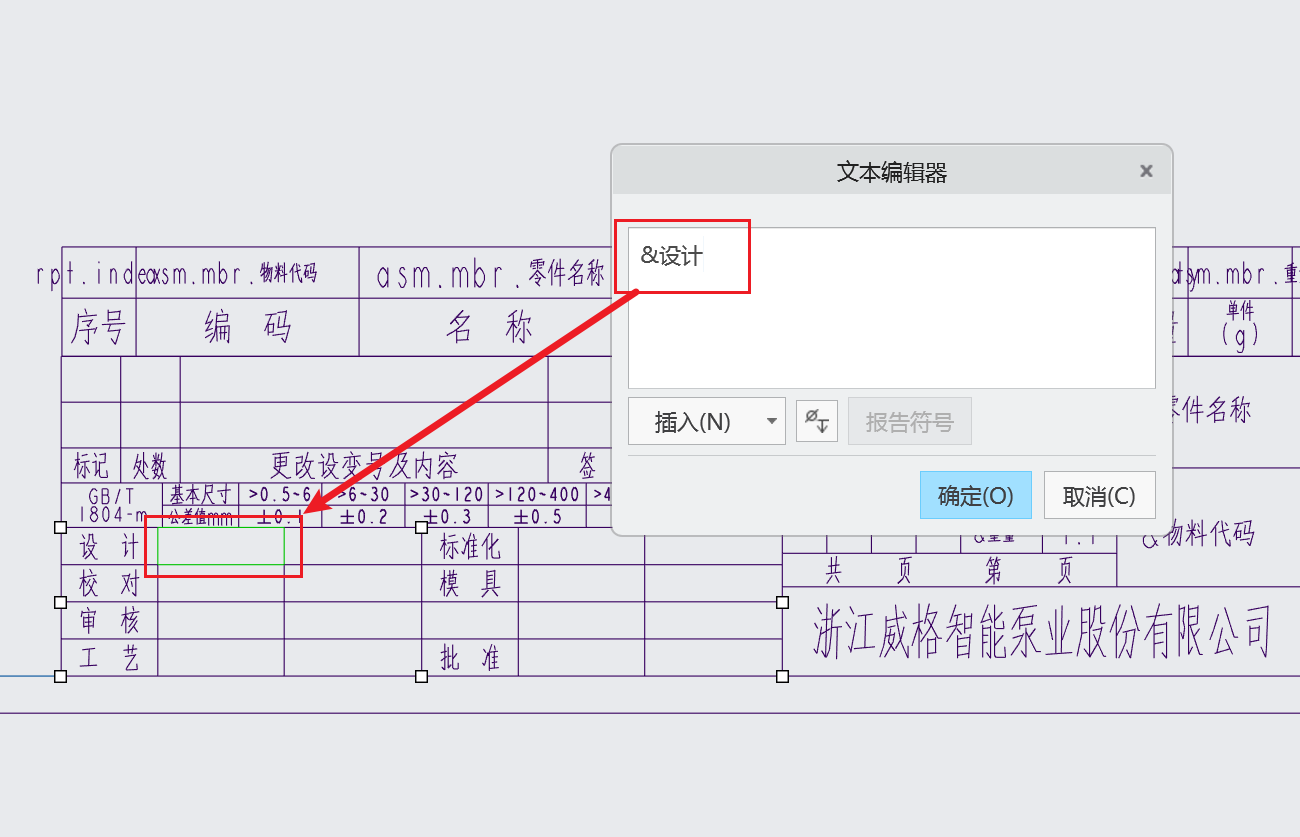Click the 标准化 table cell
Image resolution: width=1300 pixels, height=837 pixels.
pyautogui.click(x=469, y=546)
